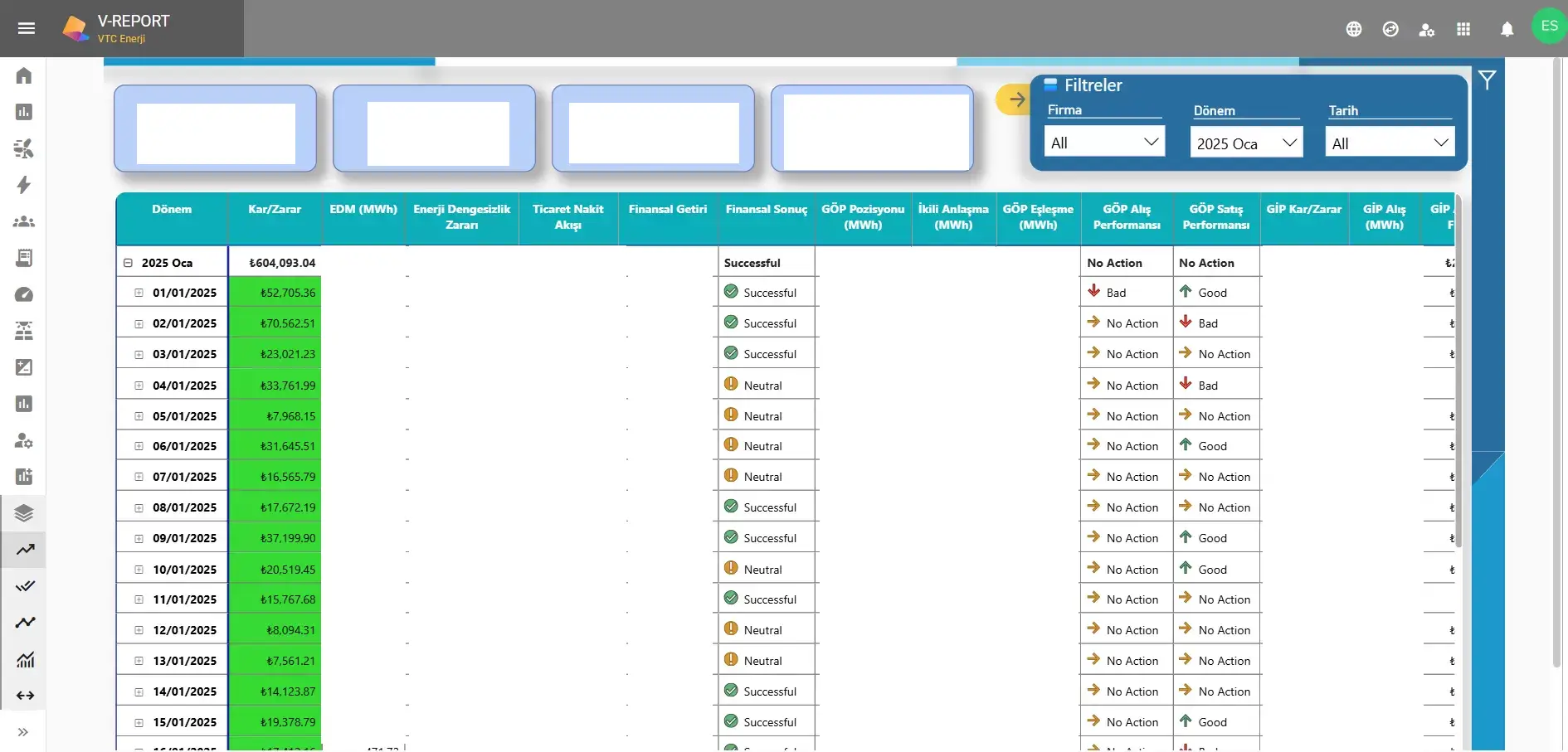Open the notifications bell

[1507, 30]
